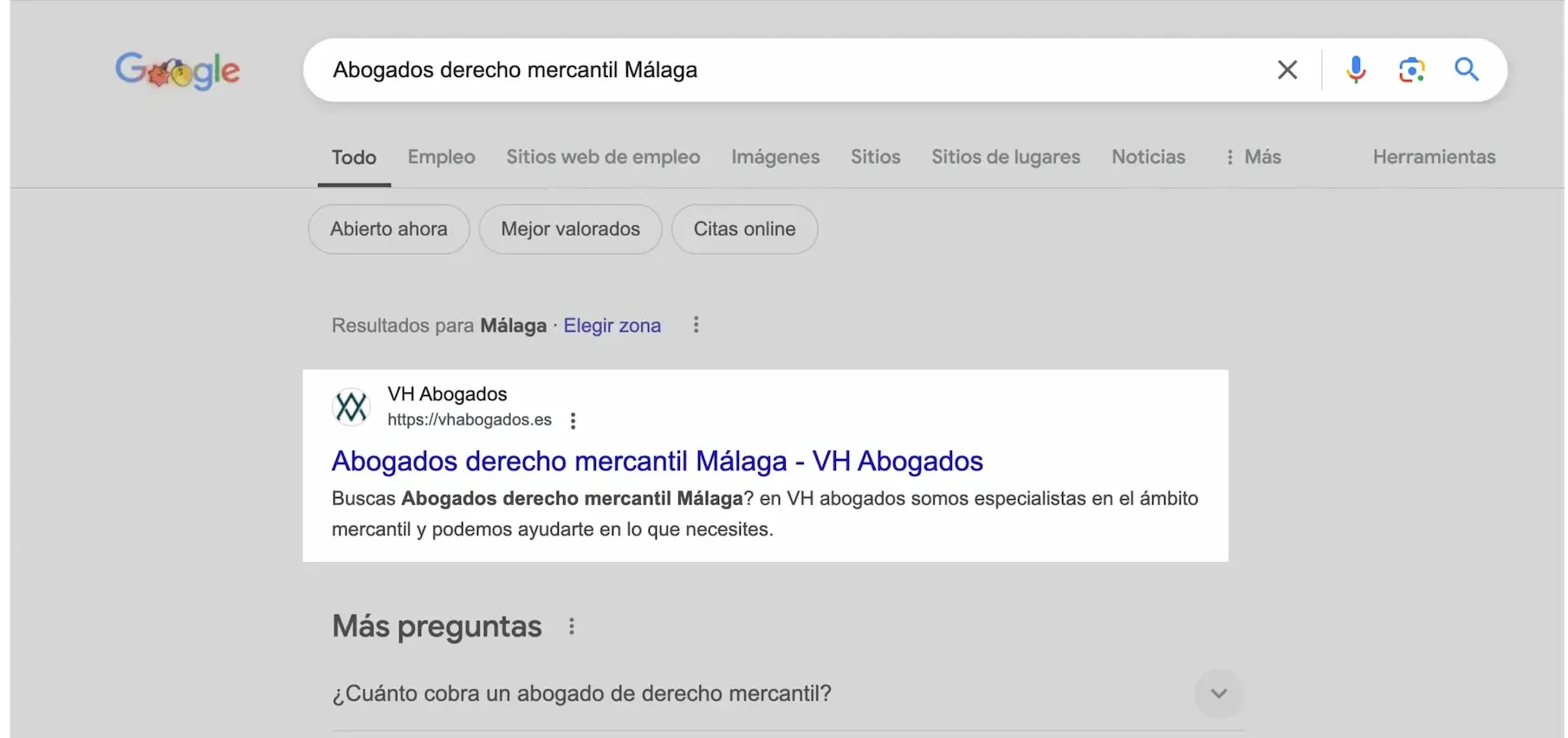
Task: Click the Google doodle logo
Action: pos(178,70)
